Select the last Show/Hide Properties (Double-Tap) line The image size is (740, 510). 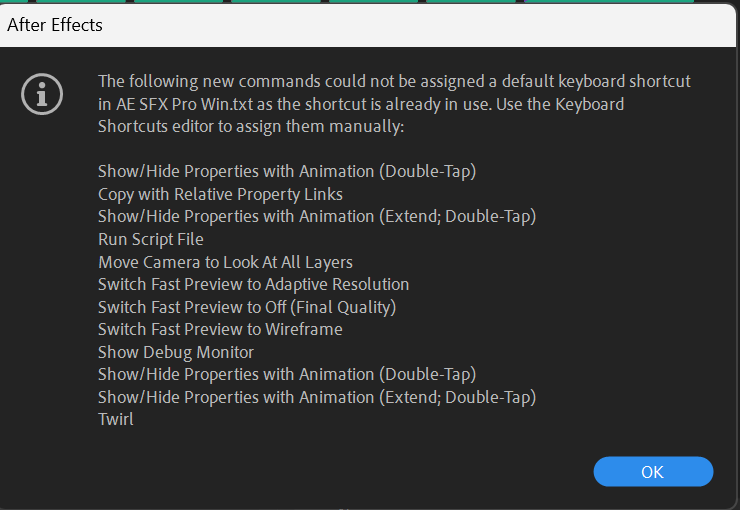(287, 375)
